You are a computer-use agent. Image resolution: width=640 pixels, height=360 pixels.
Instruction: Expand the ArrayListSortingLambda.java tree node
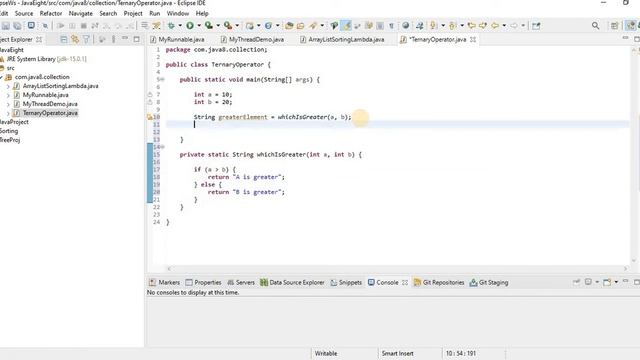(x=8, y=86)
